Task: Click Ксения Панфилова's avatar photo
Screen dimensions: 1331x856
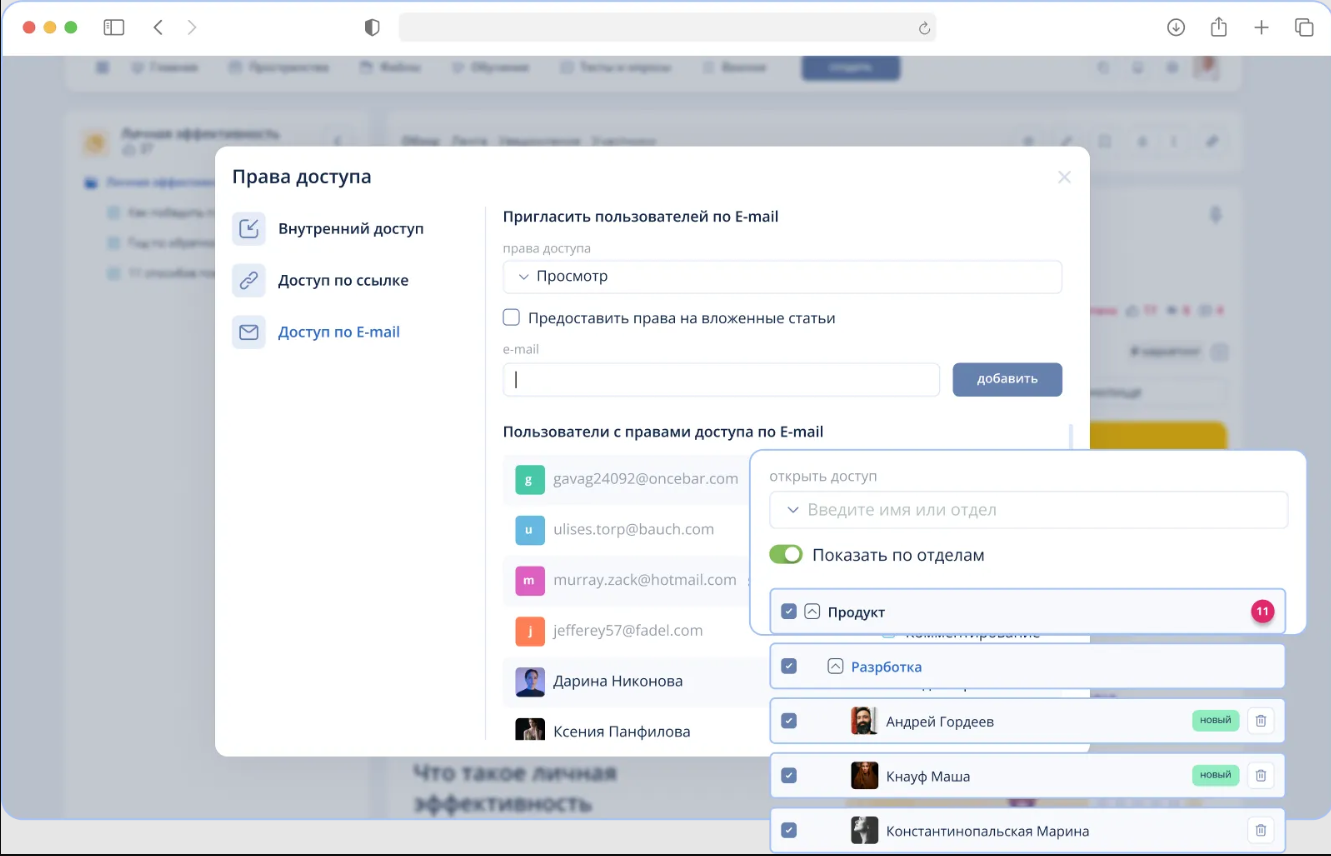Action: point(530,729)
